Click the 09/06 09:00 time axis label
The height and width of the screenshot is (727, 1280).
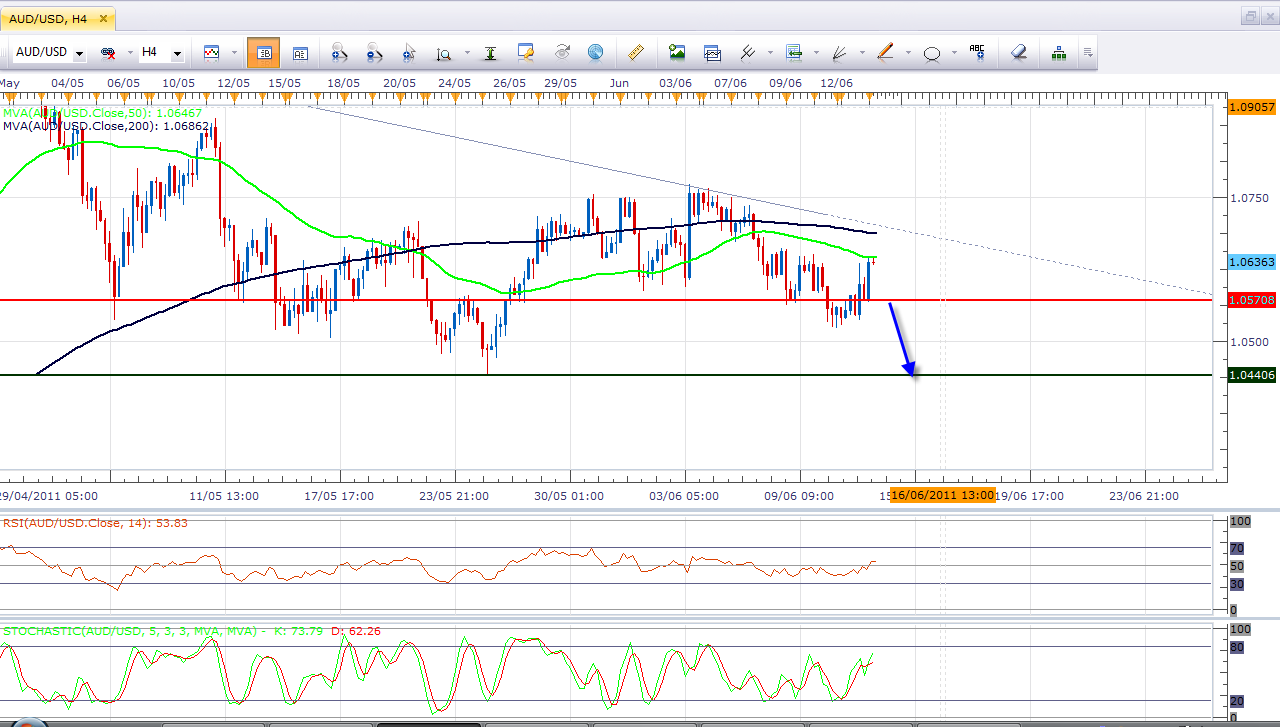pos(799,495)
